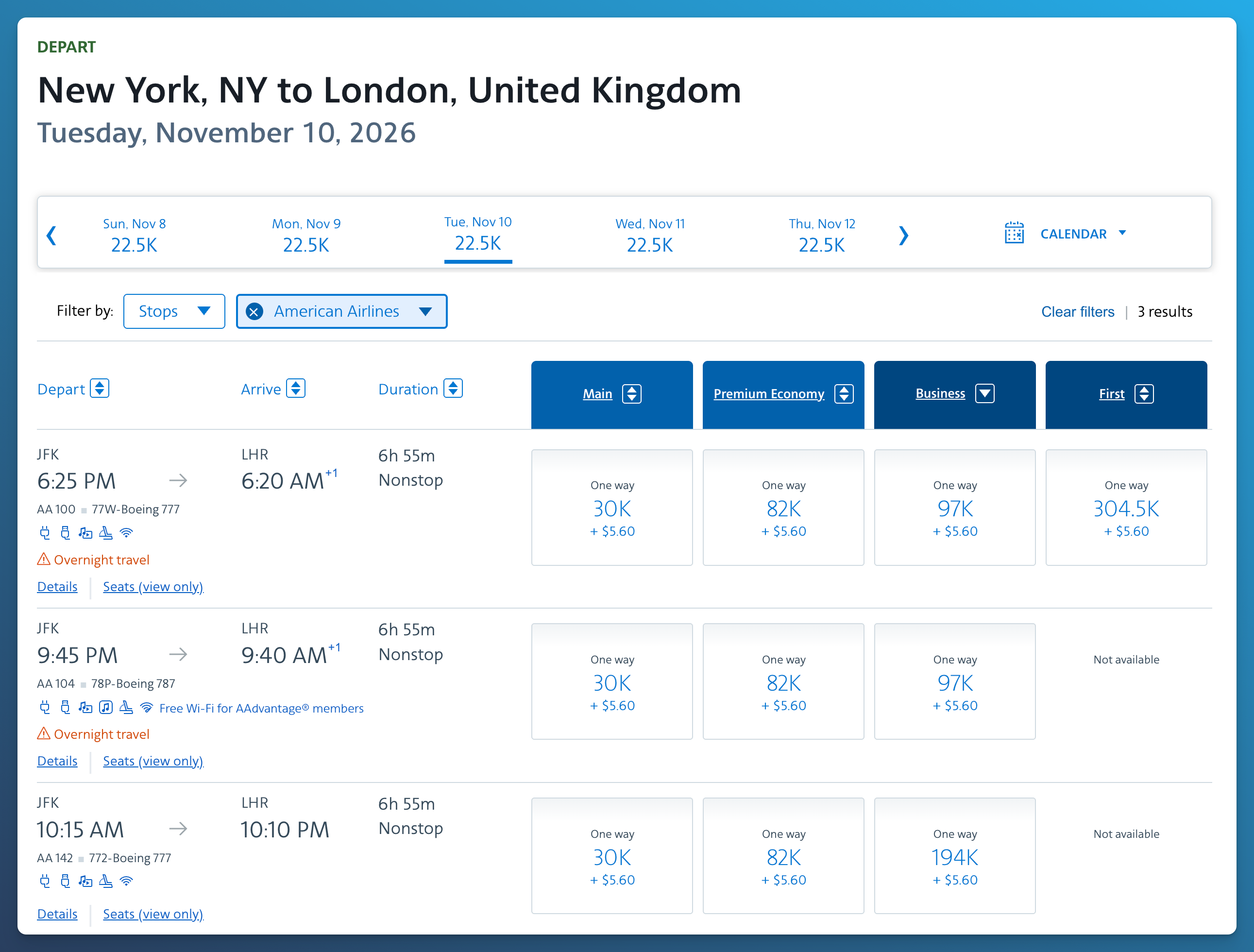1254x952 pixels.
Task: Select 97K Business fare on AA 100
Action: tap(955, 508)
